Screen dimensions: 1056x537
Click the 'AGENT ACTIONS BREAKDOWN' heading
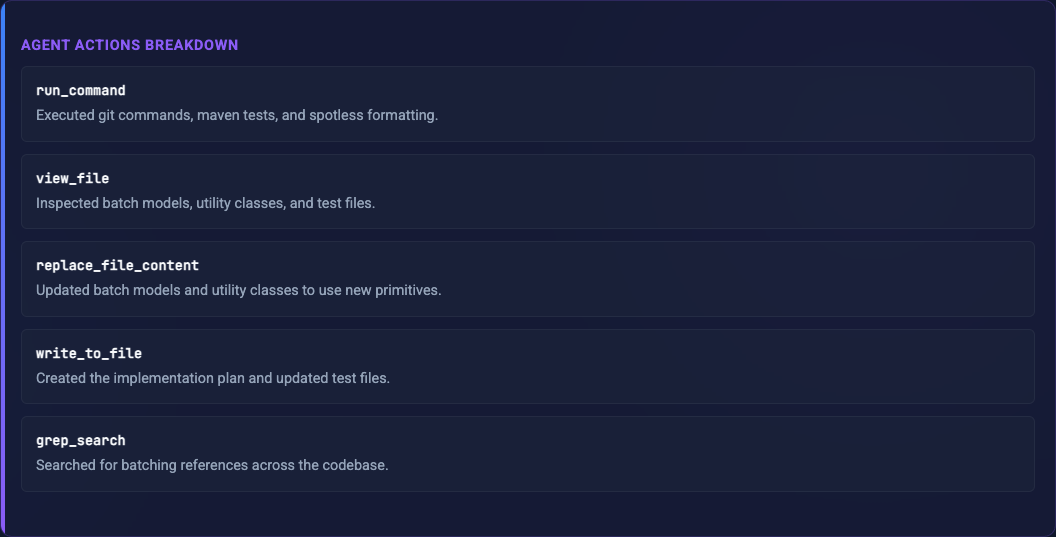click(x=129, y=45)
